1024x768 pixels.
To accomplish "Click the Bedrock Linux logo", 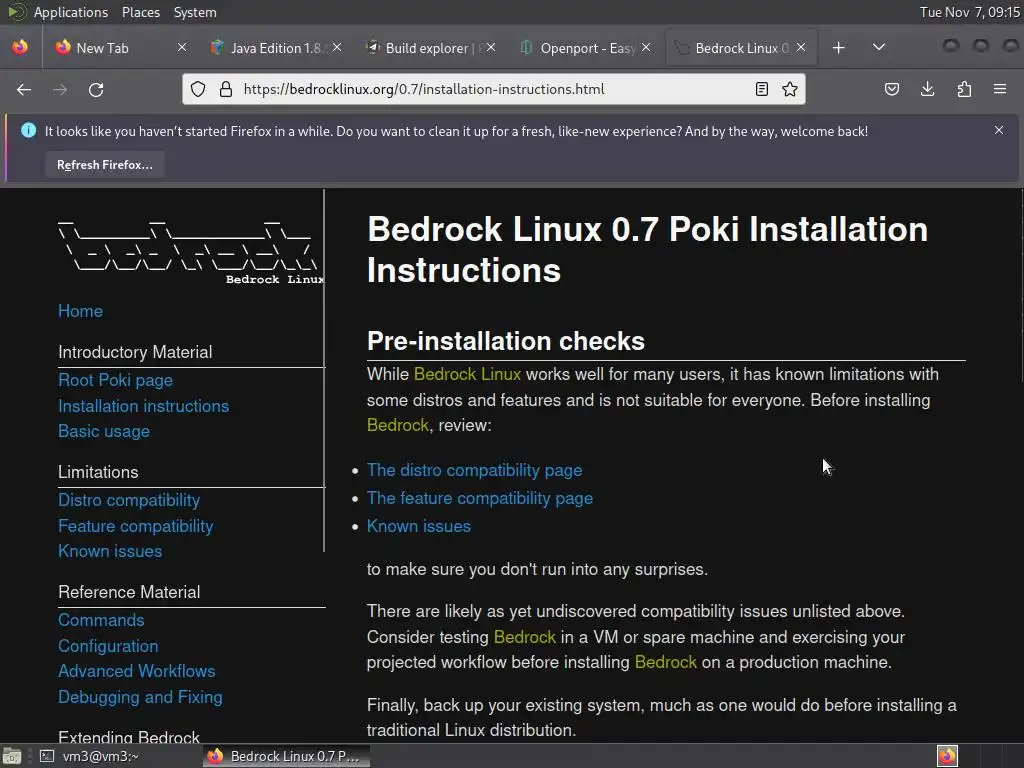I will pos(190,253).
